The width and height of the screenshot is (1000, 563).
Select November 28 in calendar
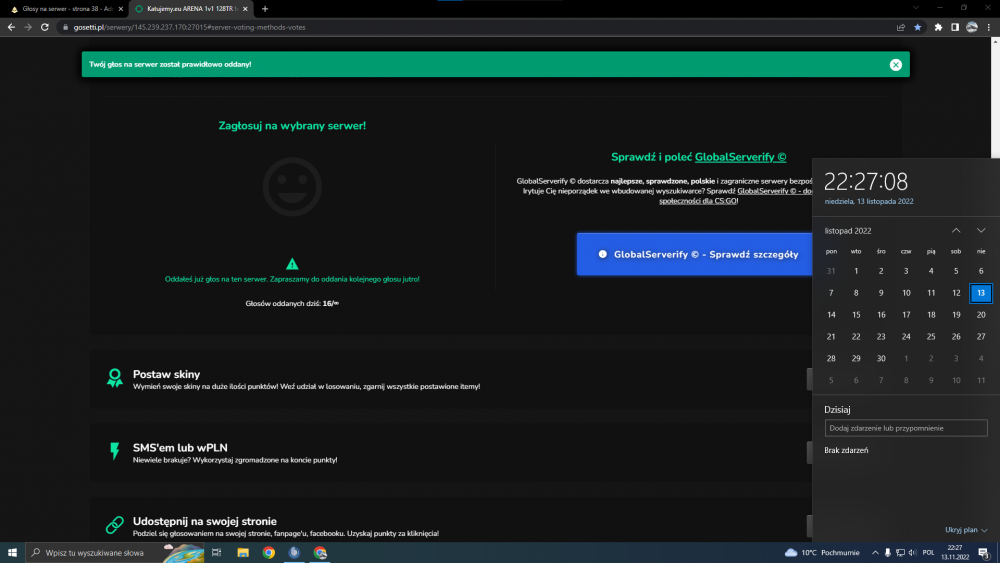831,358
